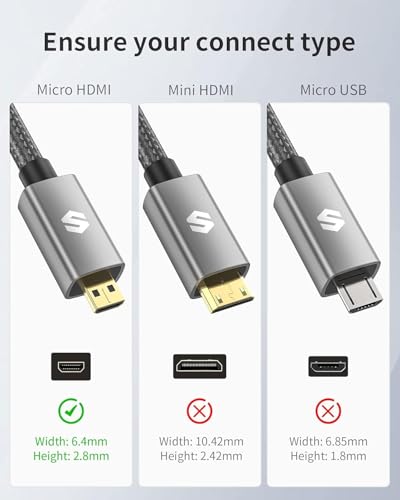The width and height of the screenshot is (400, 500).
Task: Select the 'Height: 1.8mm' text
Action: [328, 456]
